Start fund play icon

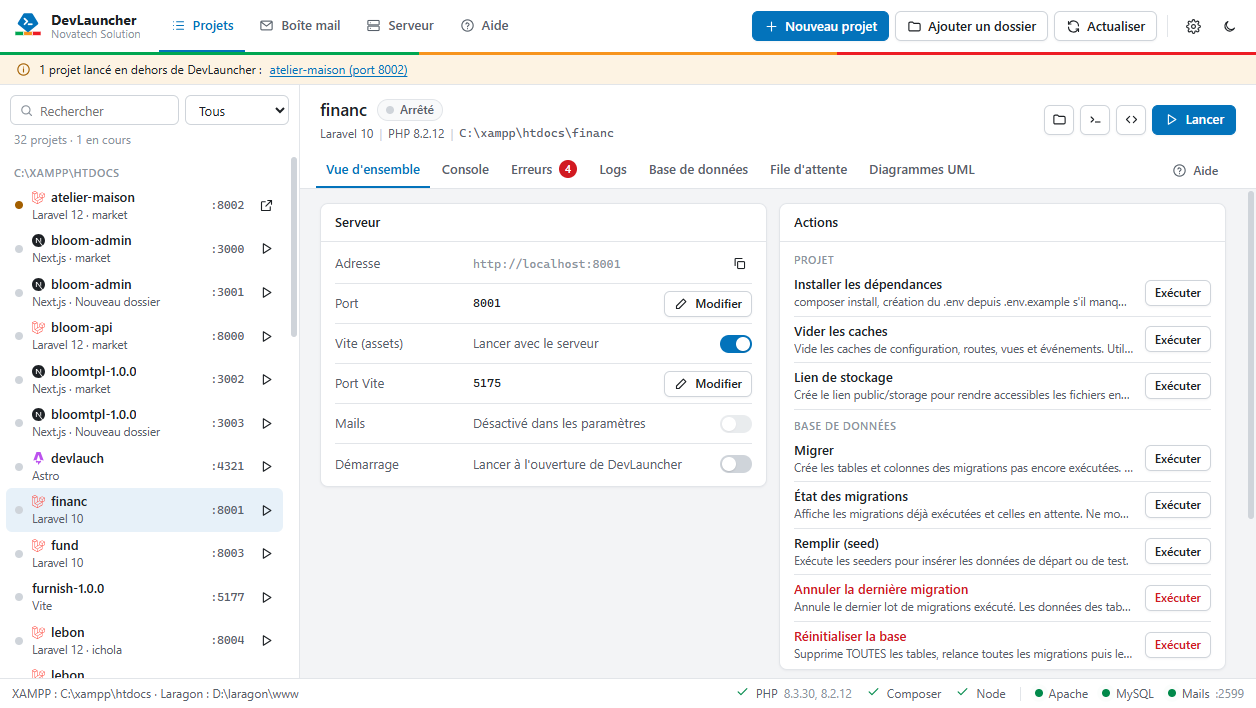pyautogui.click(x=266, y=553)
